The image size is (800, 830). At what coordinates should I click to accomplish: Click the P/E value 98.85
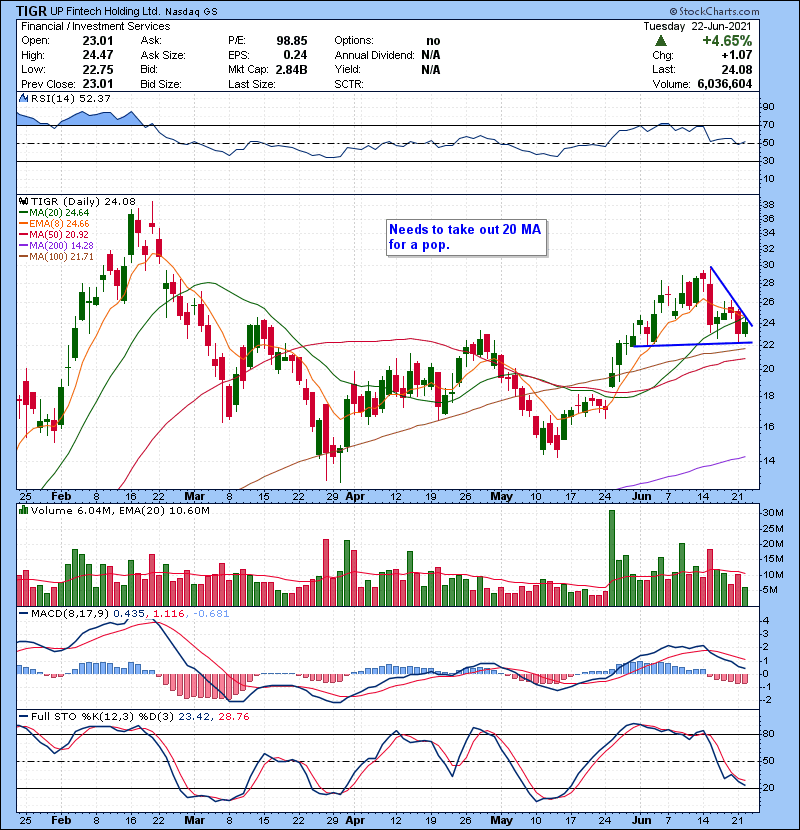pos(292,41)
